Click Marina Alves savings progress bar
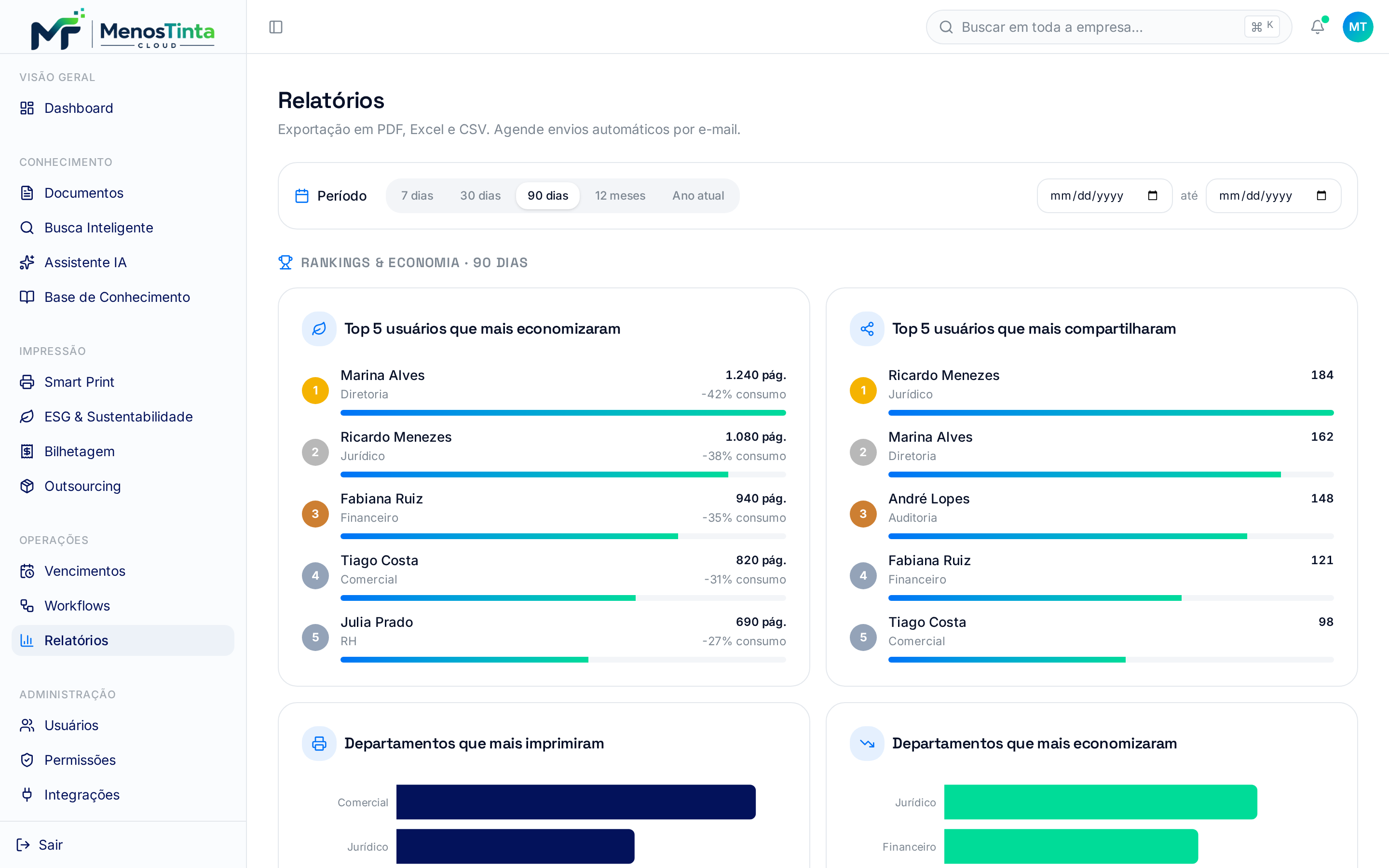The height and width of the screenshot is (868, 1389). pyautogui.click(x=563, y=413)
